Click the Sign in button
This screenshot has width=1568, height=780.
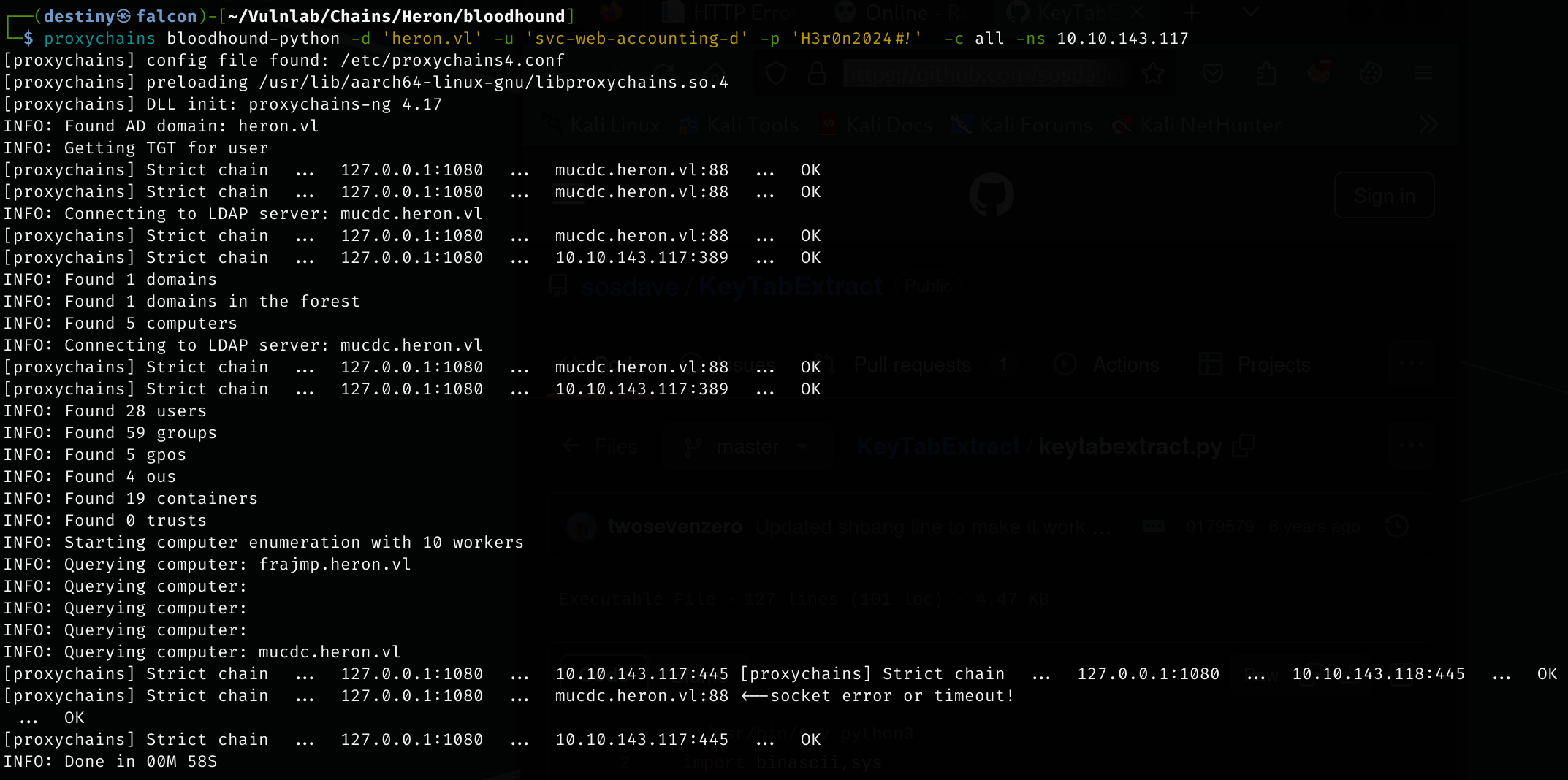click(x=1384, y=196)
